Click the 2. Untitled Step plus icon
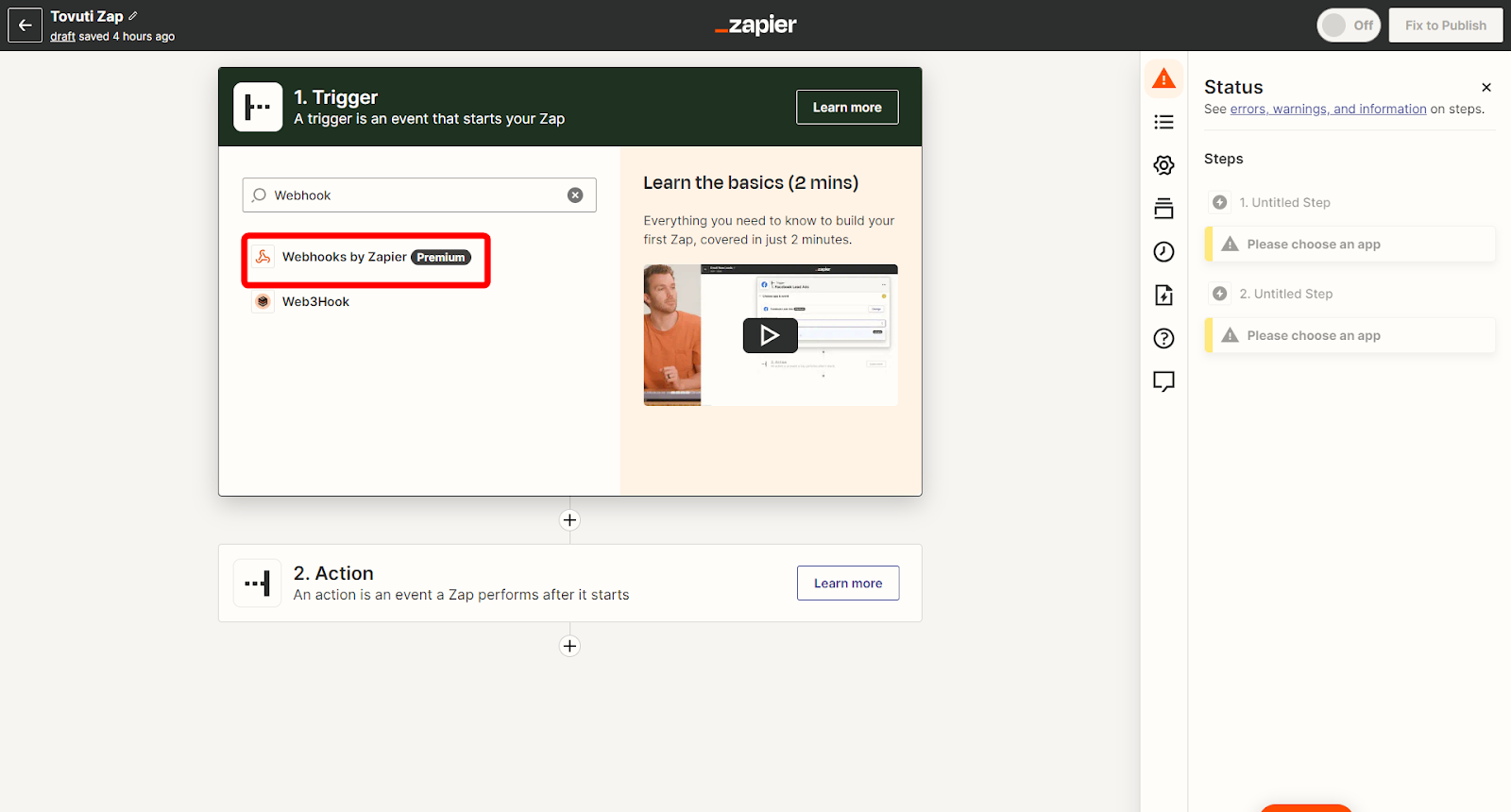 coord(1220,294)
